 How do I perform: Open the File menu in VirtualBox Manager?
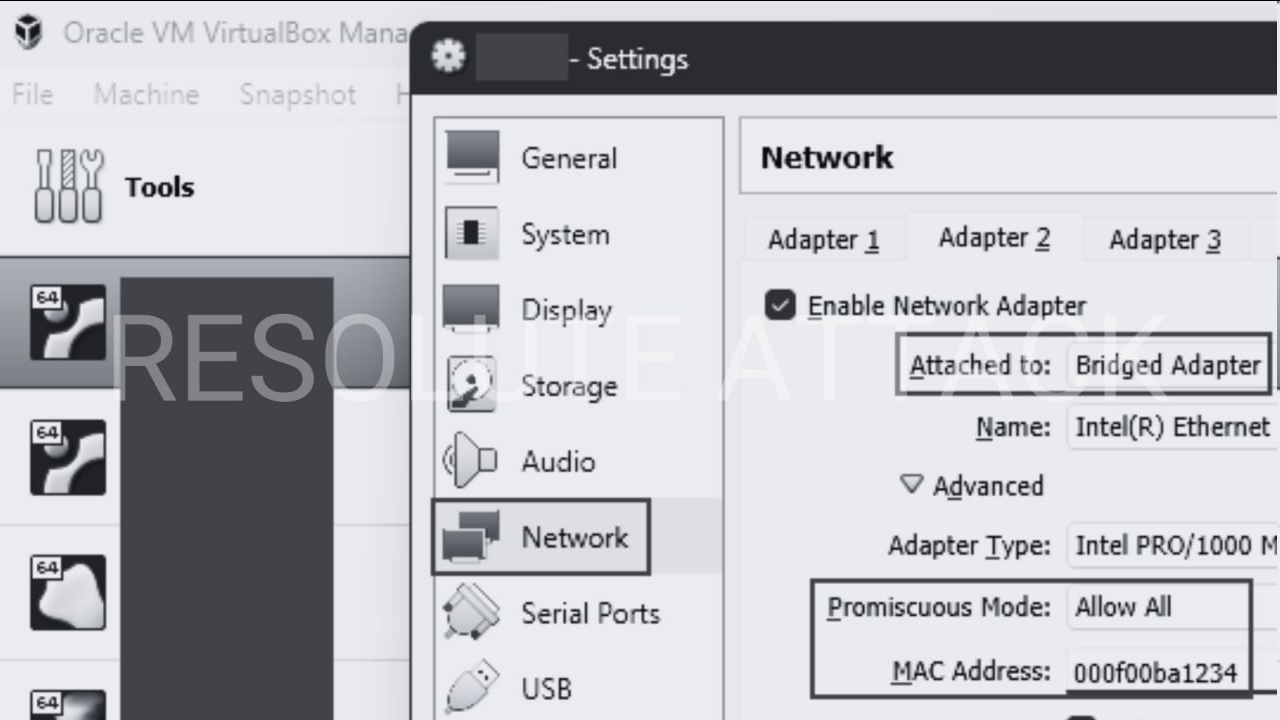pos(32,94)
